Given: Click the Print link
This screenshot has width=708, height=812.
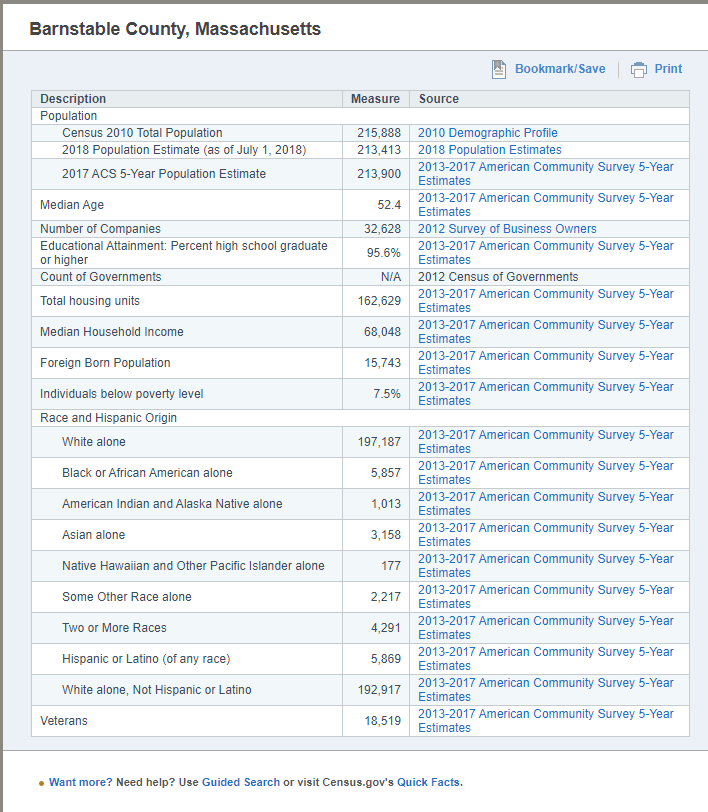Looking at the screenshot, I should (x=668, y=69).
